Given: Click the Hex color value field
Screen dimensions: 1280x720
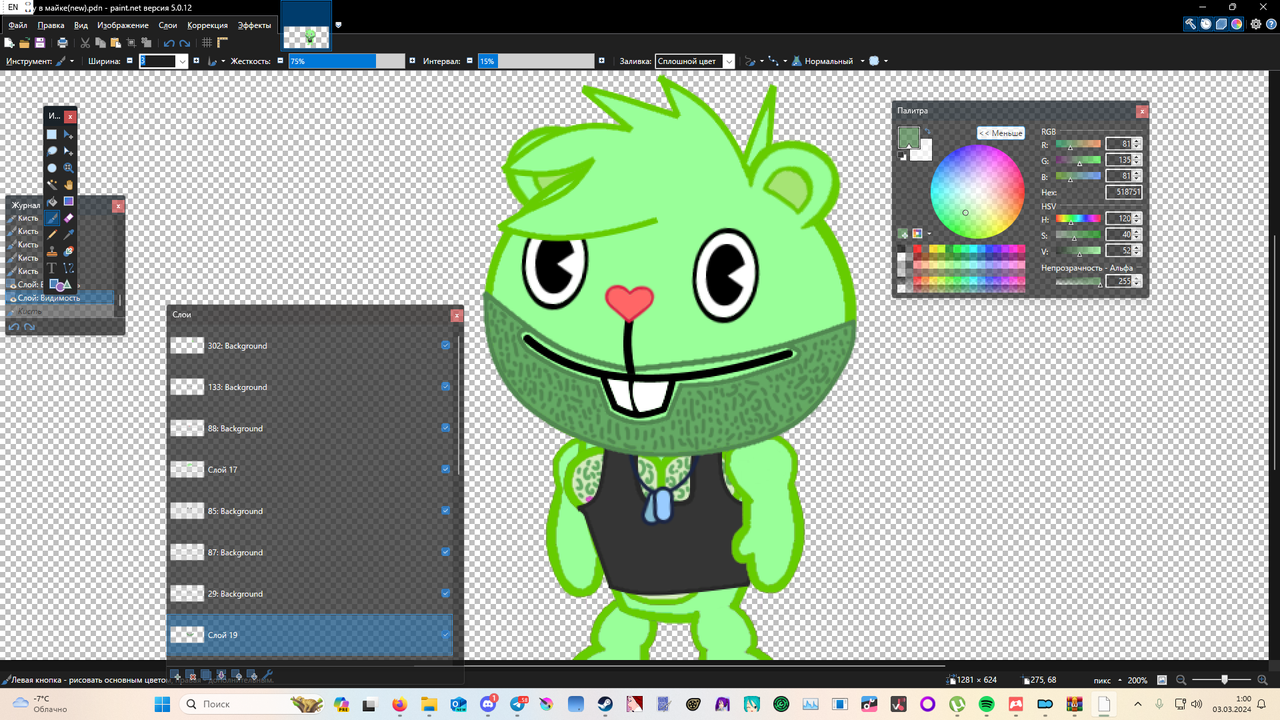Looking at the screenshot, I should point(1124,192).
